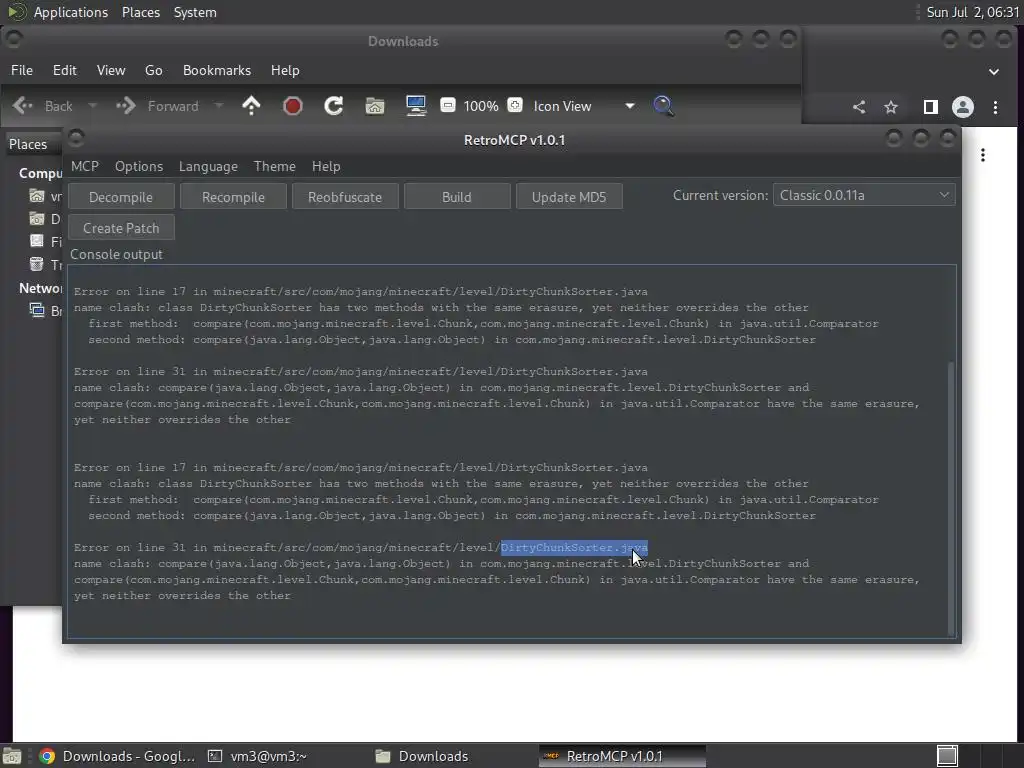Open the Edit menu in Downloads window
The image size is (1024, 768).
tap(65, 70)
